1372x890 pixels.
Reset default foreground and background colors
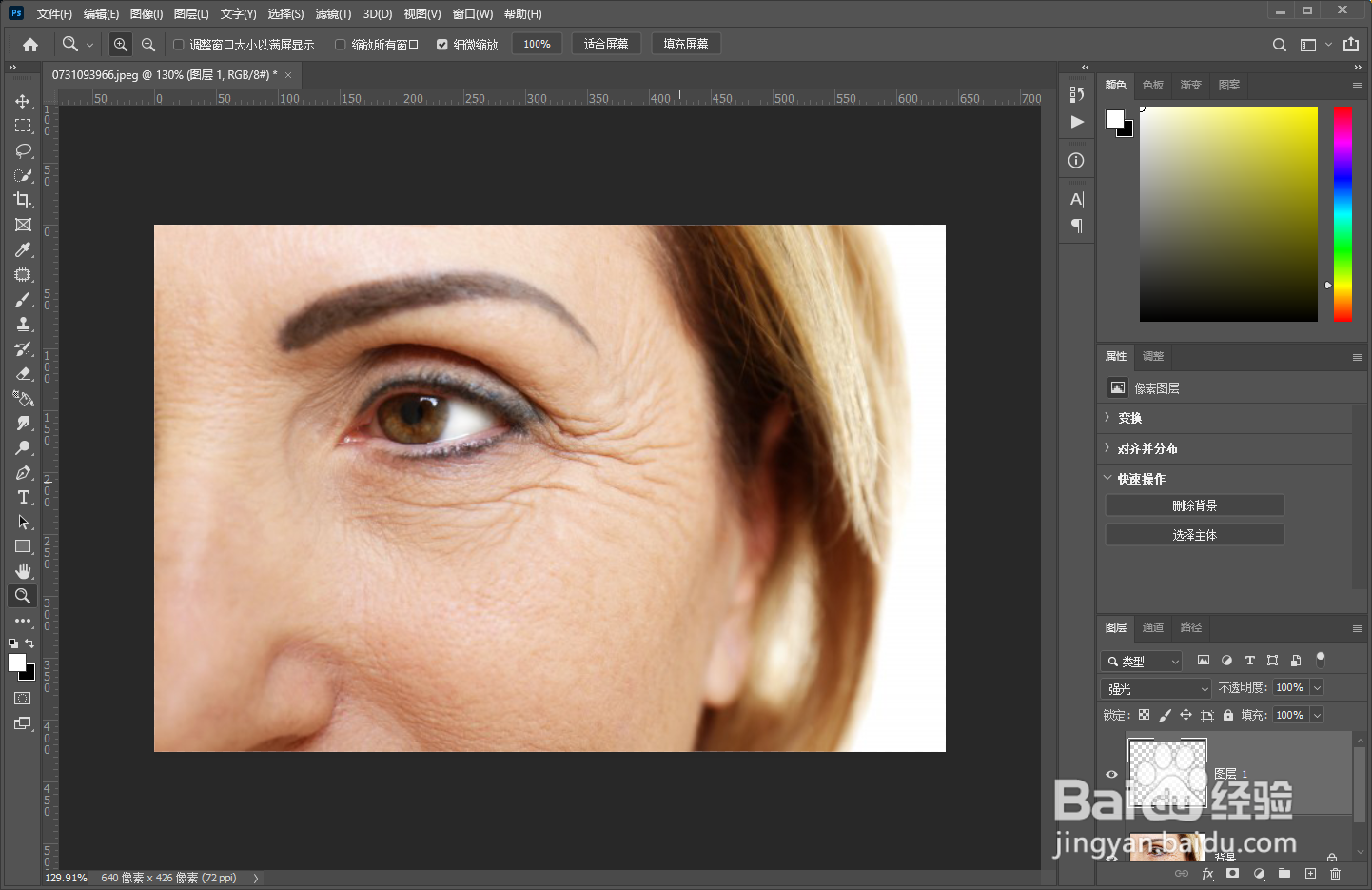point(13,643)
